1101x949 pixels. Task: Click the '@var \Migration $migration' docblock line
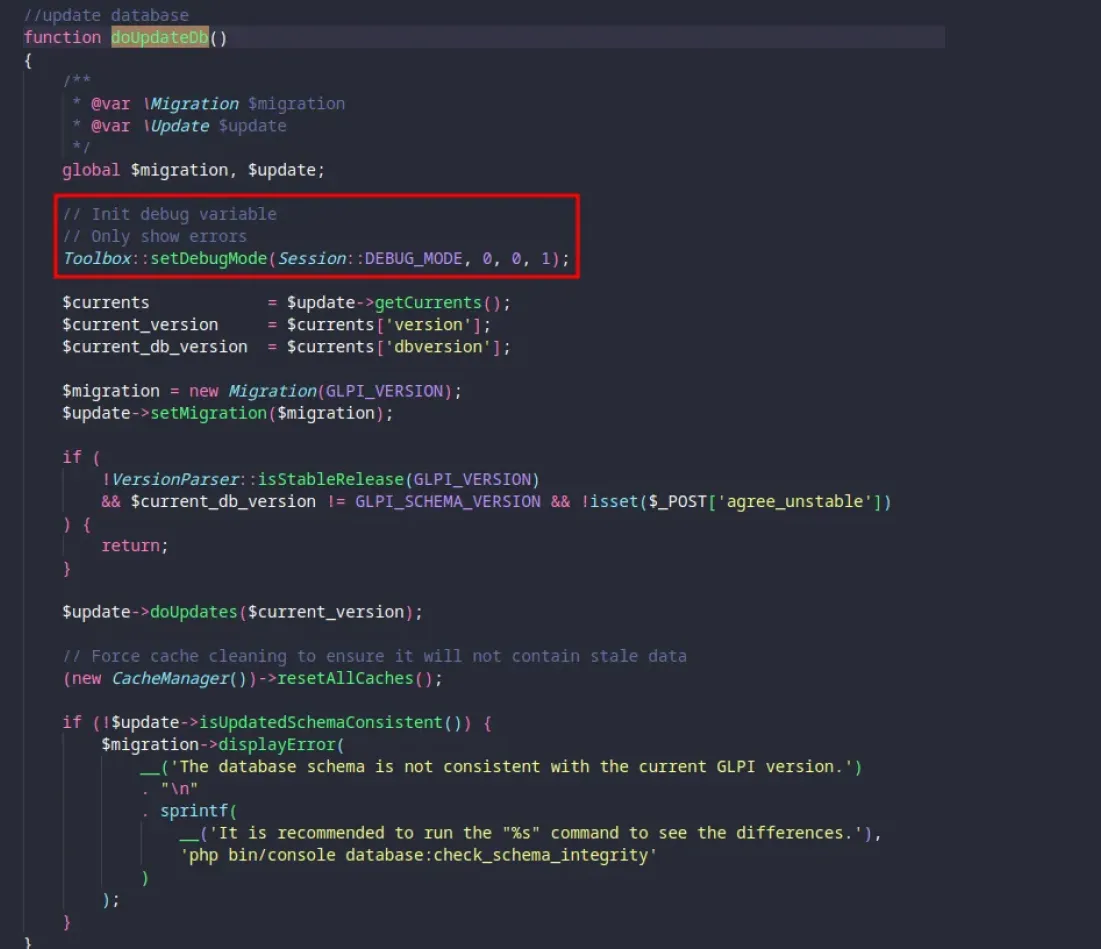pos(218,104)
